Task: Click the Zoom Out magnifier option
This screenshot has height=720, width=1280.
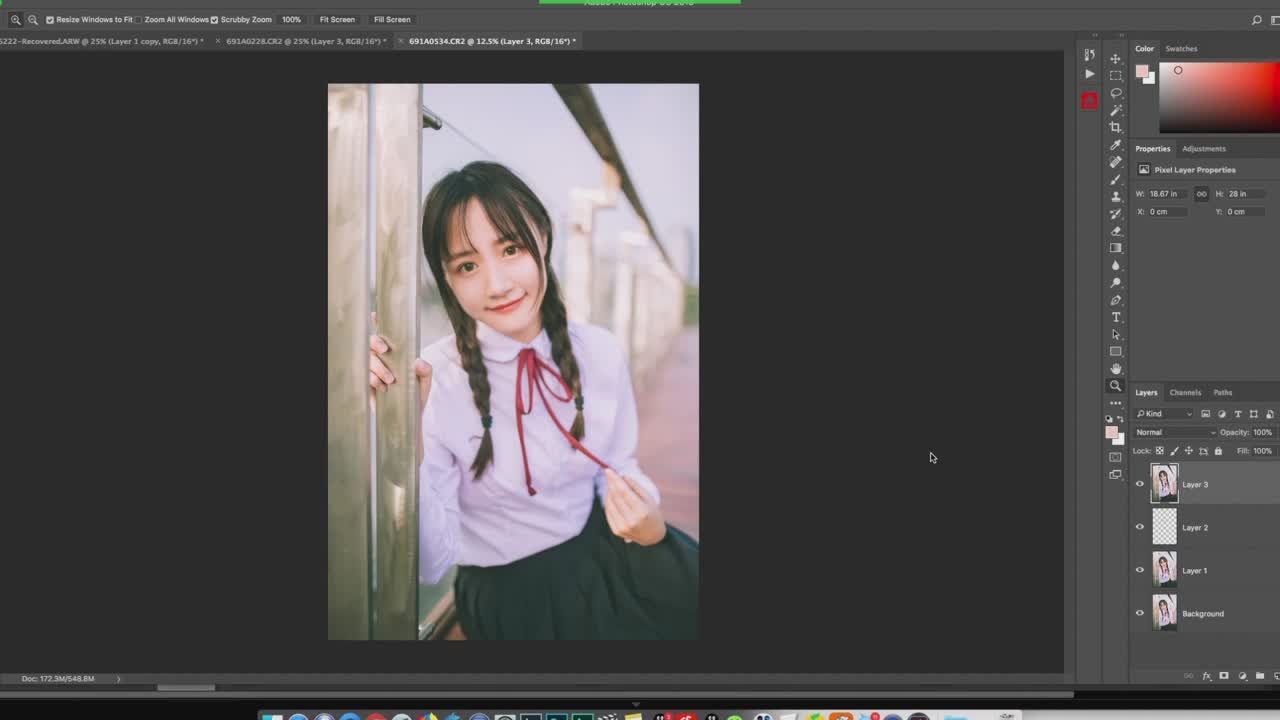Action: click(x=33, y=19)
